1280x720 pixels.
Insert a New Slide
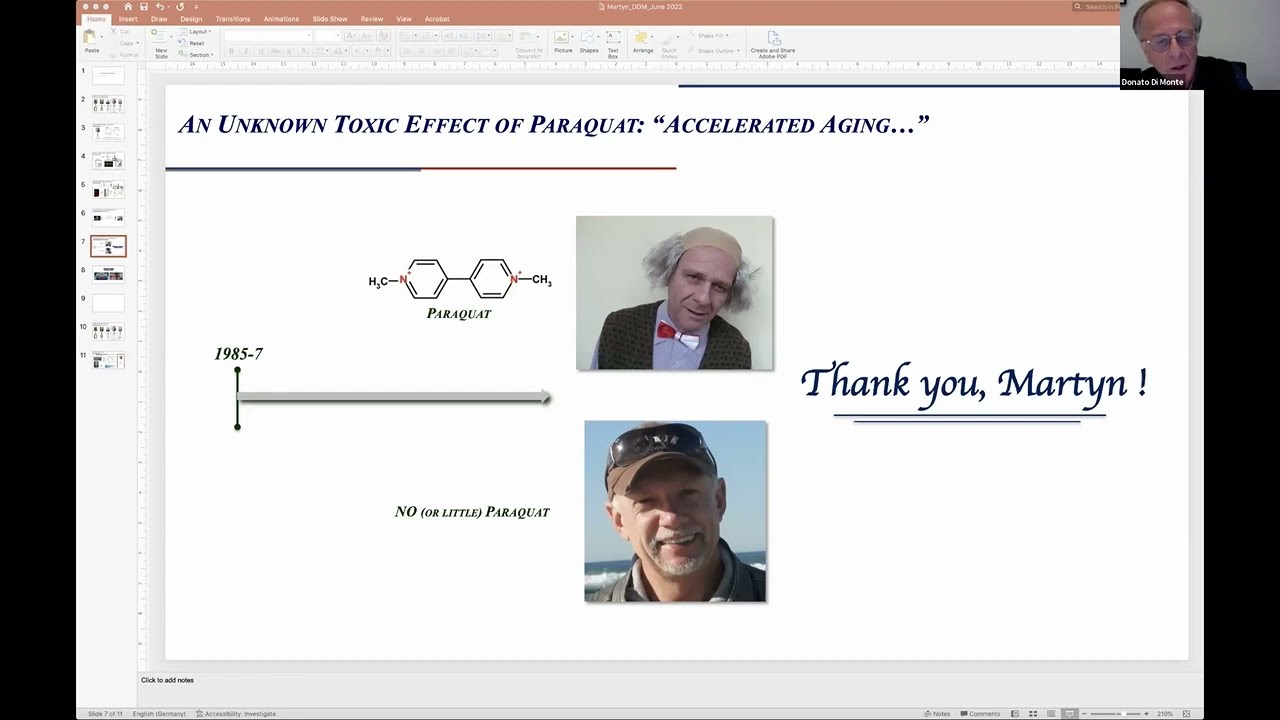click(x=161, y=44)
